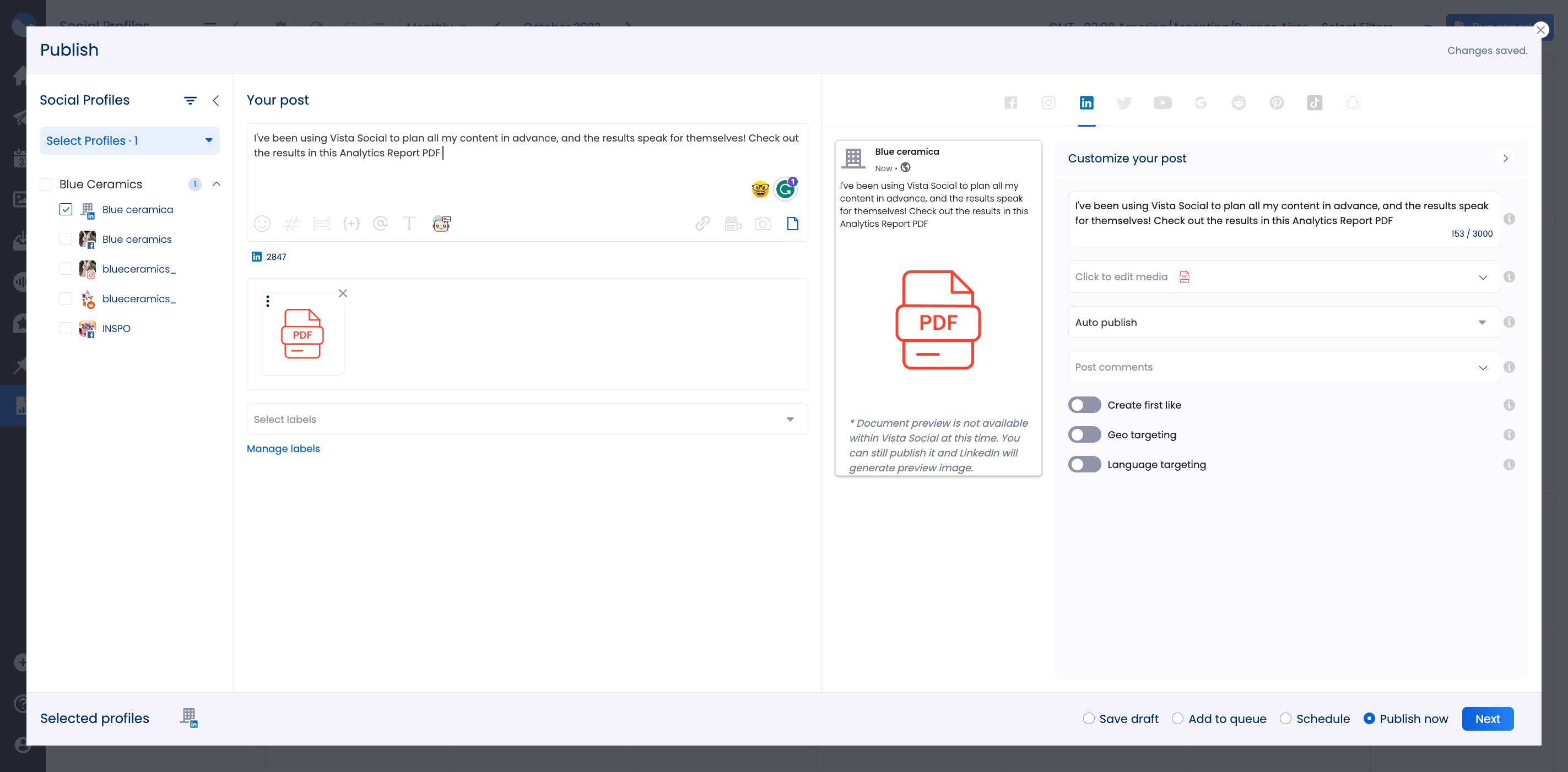Select the Add to queue option
The image size is (1568, 772).
tap(1178, 719)
